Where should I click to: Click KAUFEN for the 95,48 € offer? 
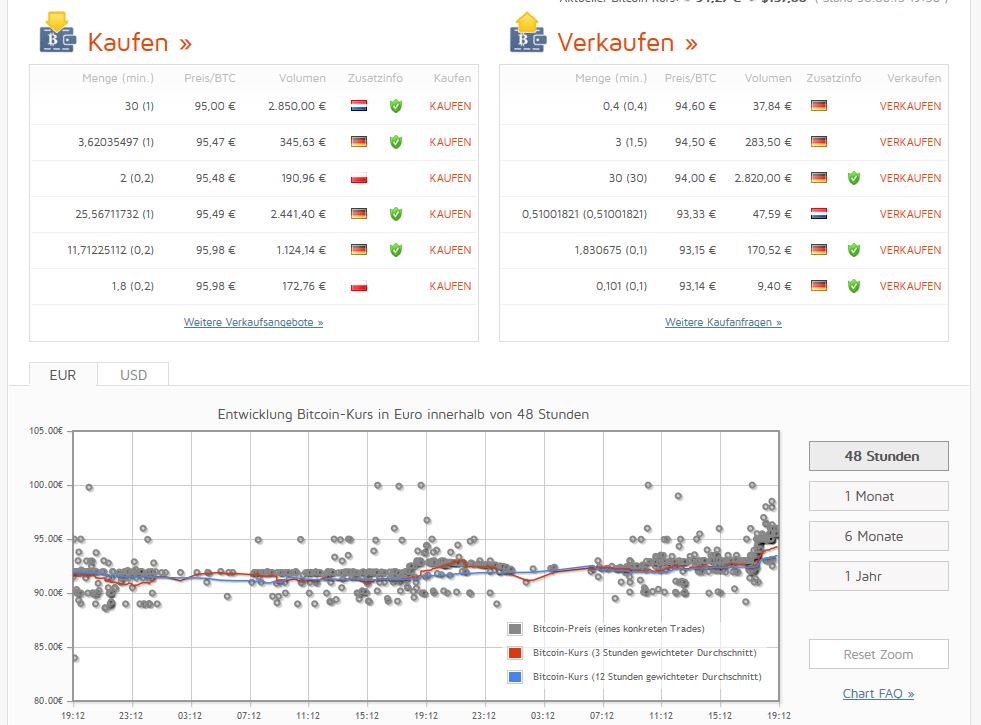(x=450, y=178)
